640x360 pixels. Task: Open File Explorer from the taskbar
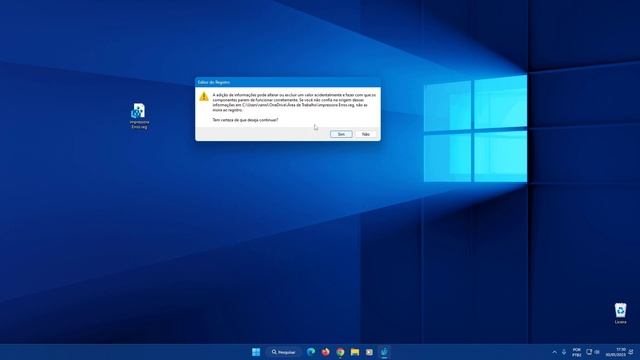(x=355, y=352)
